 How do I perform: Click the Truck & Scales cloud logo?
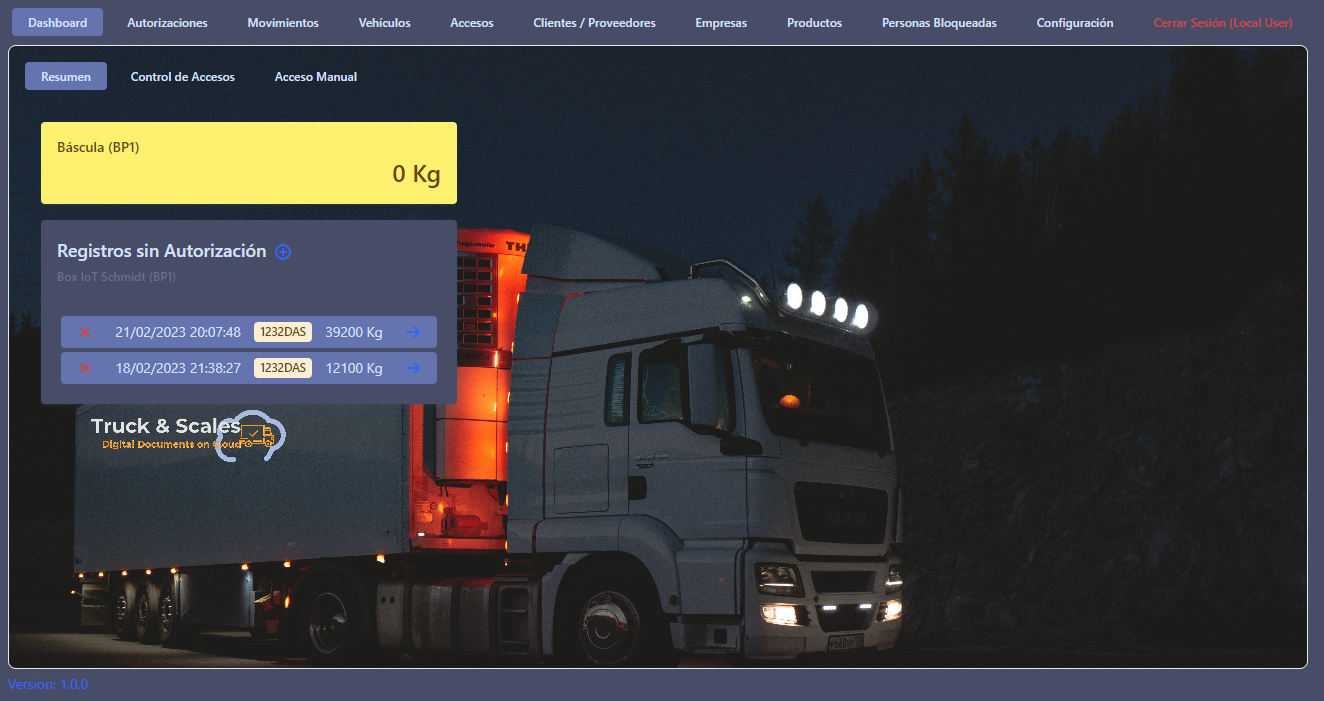tap(189, 435)
